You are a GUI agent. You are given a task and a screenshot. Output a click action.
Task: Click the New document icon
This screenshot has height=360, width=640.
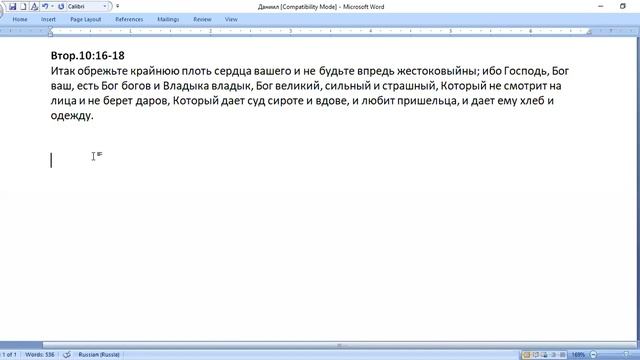point(23,7)
